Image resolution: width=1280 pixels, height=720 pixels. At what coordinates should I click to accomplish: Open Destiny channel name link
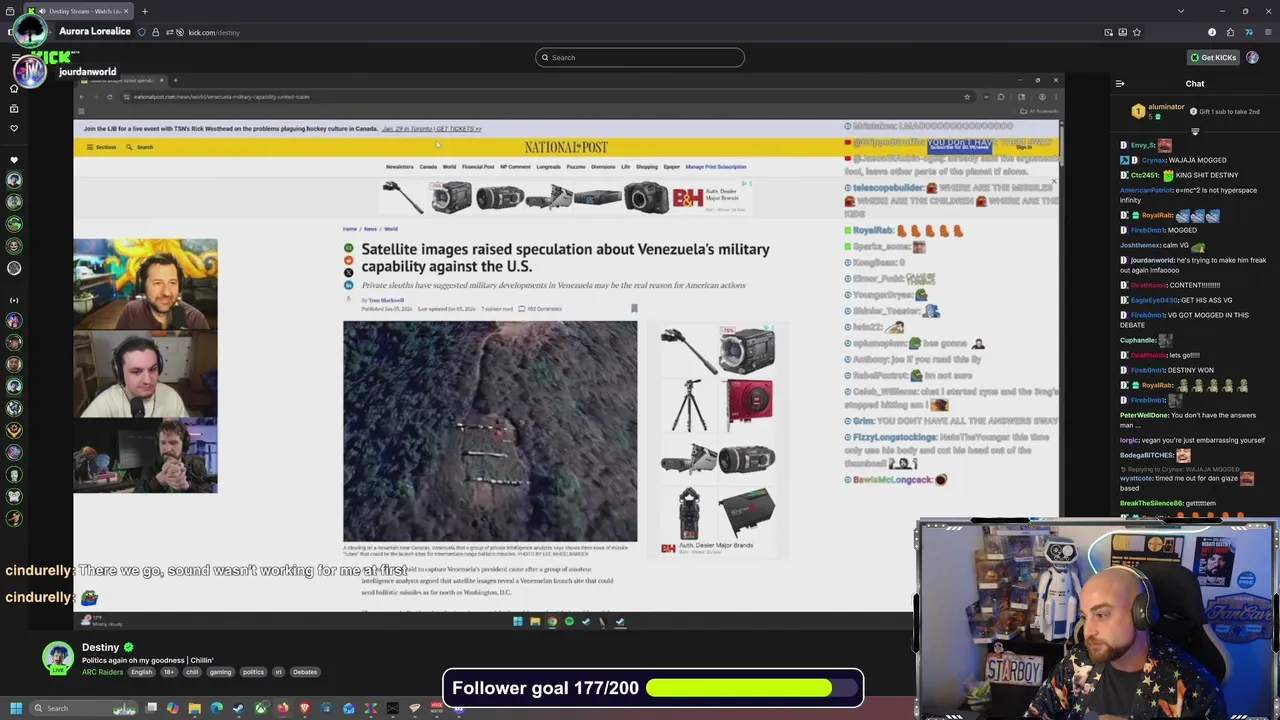tap(100, 647)
